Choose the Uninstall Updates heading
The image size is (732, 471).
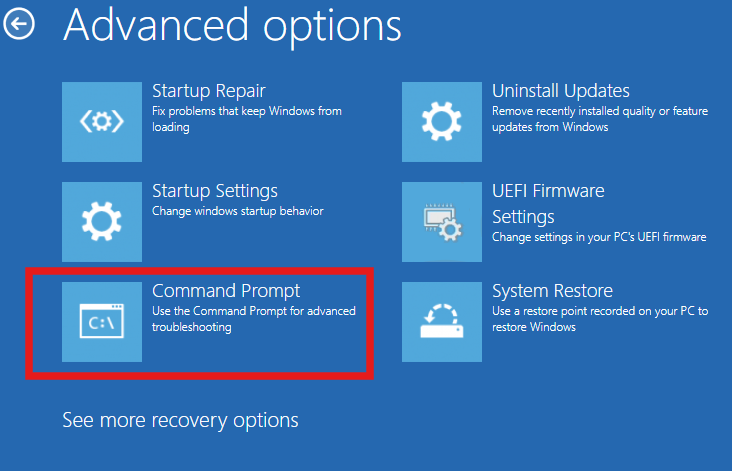tap(560, 91)
